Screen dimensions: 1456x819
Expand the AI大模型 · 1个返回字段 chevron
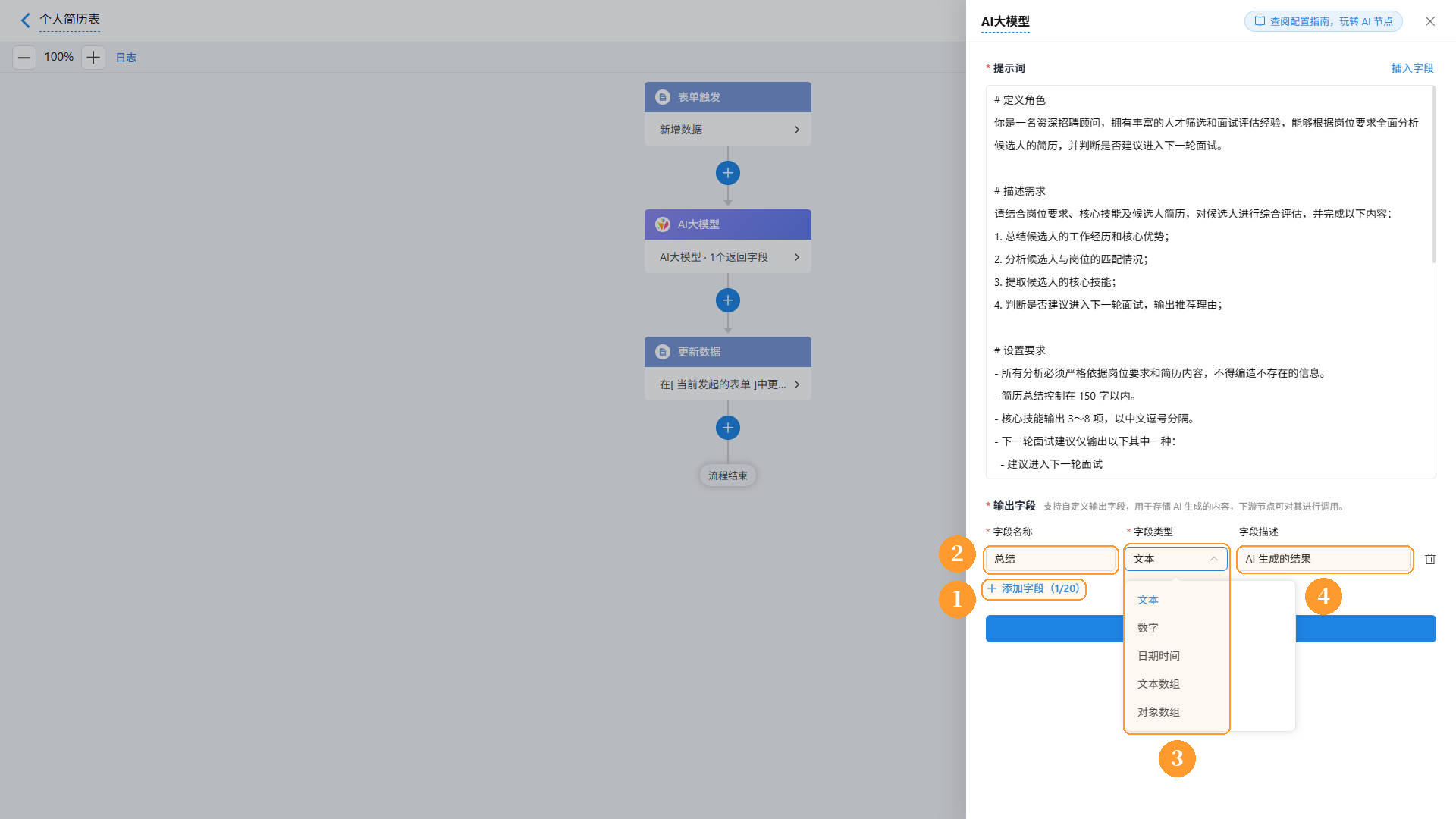797,257
